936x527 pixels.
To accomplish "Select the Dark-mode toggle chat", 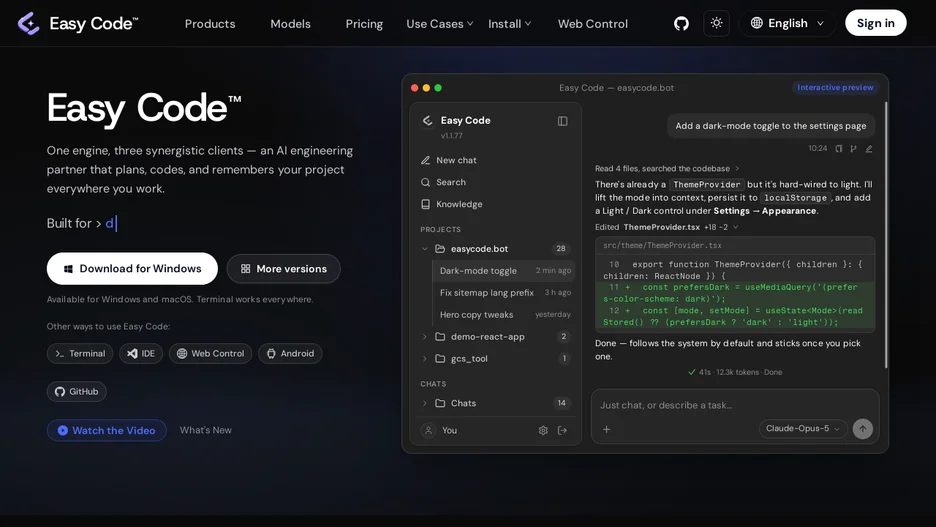I will coord(504,270).
